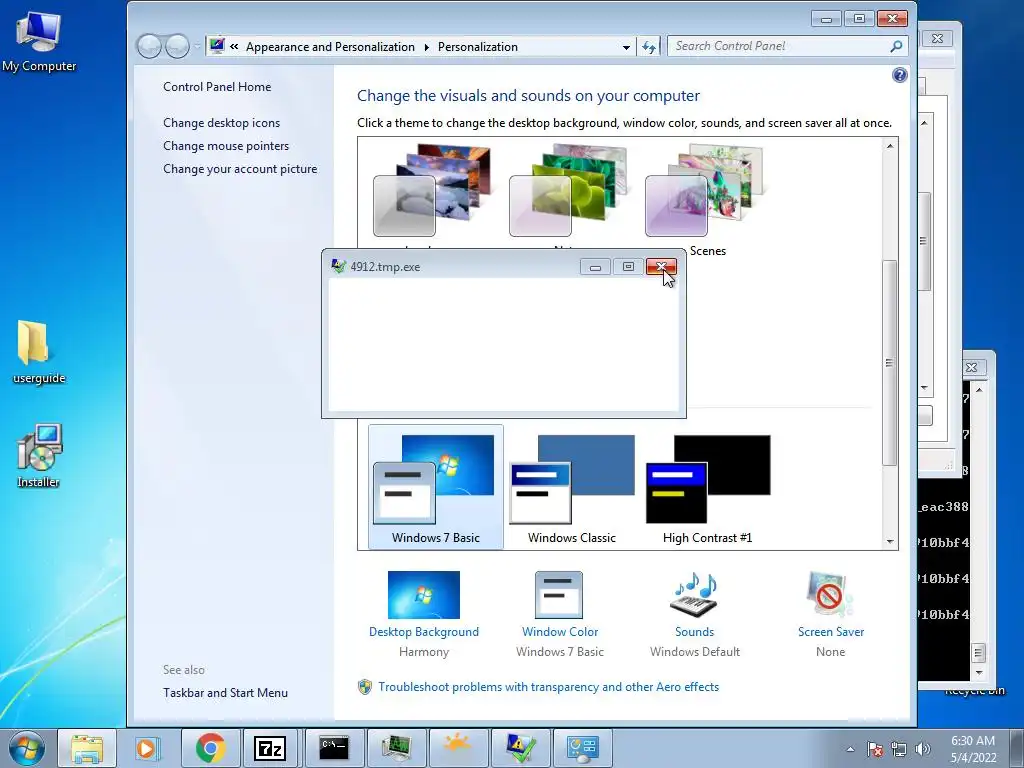Click scroll down arrow in console window
Image resolution: width=1024 pixels, height=768 pixels.
coord(978,673)
